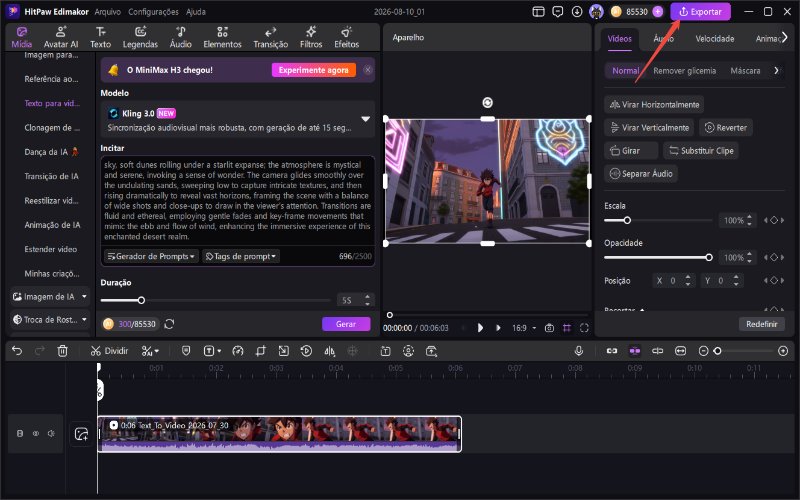This screenshot has width=800, height=500.
Task: Toggle Posição keyframe diamond
Action: click(x=774, y=281)
